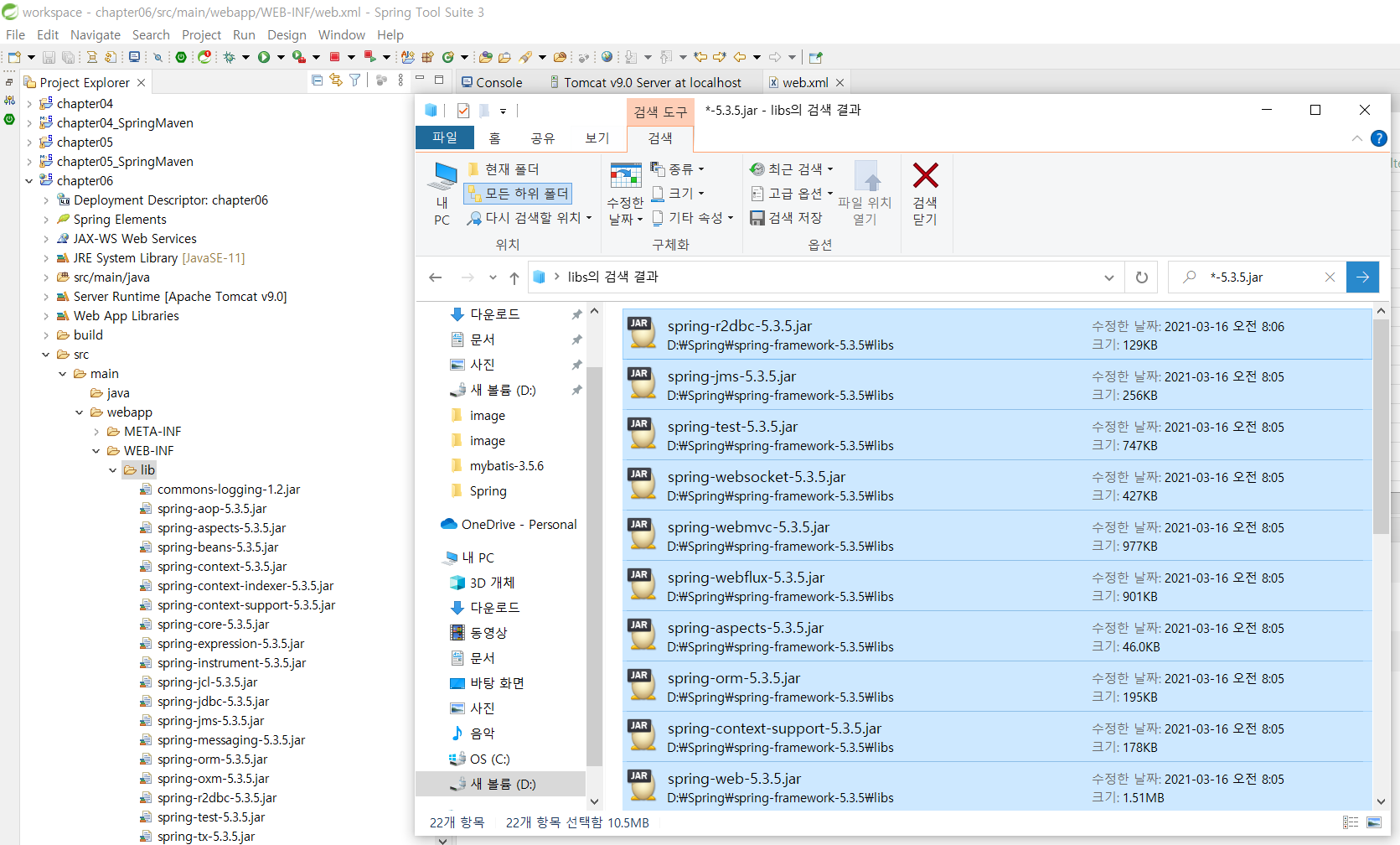Image resolution: width=1400 pixels, height=845 pixels.
Task: Clear the search box with X
Action: (1330, 277)
